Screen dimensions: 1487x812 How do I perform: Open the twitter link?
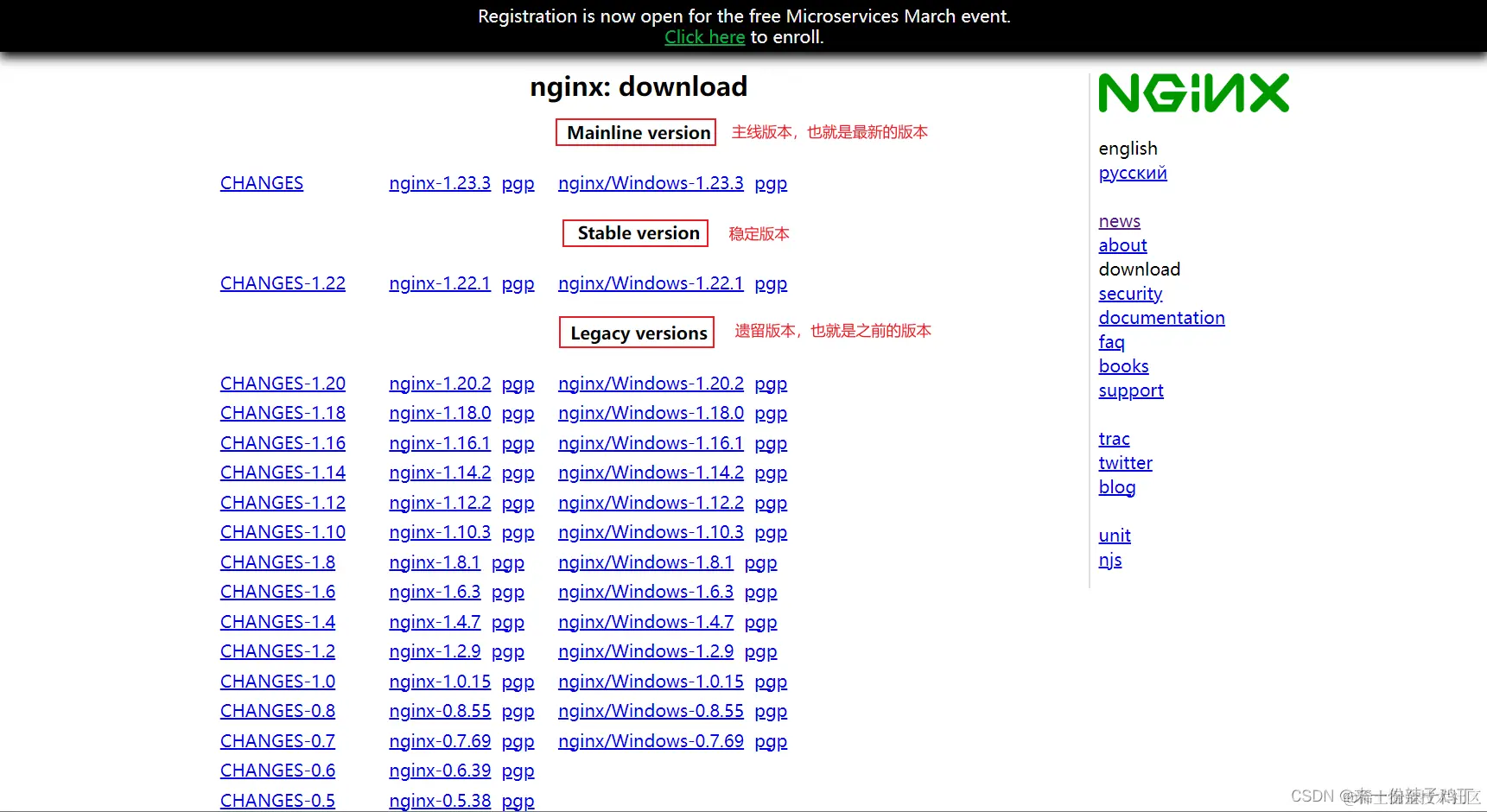[x=1126, y=463]
